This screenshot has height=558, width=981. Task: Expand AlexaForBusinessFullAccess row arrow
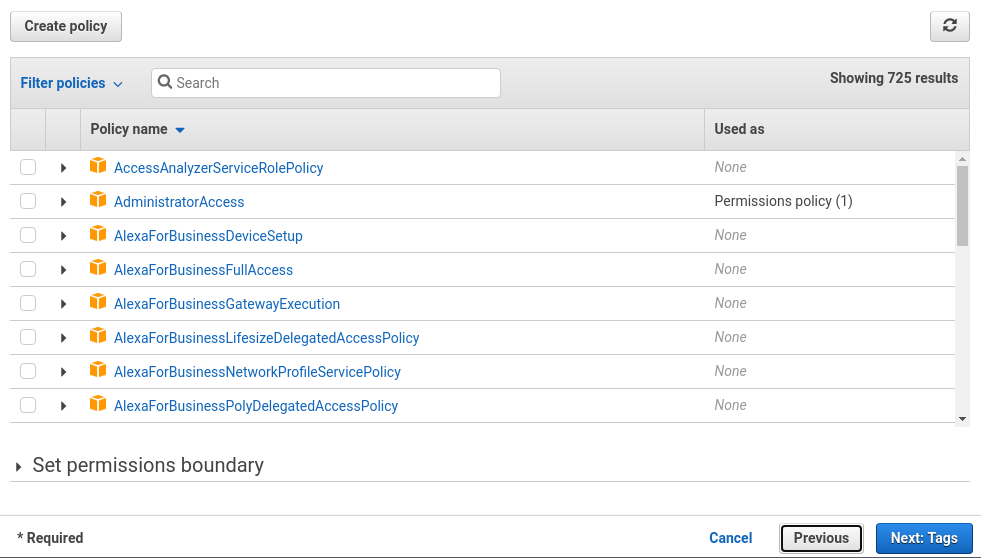point(63,270)
